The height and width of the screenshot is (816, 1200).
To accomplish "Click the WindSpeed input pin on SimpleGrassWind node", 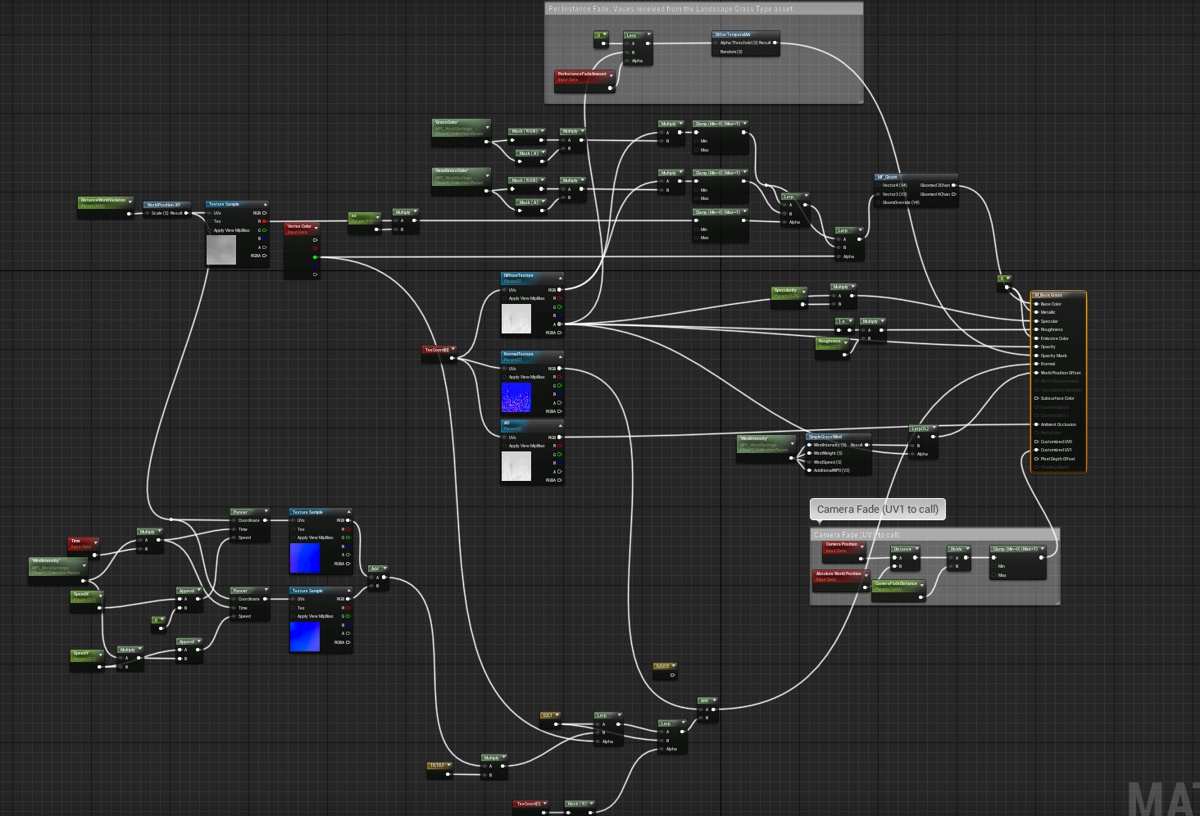I will (811, 462).
